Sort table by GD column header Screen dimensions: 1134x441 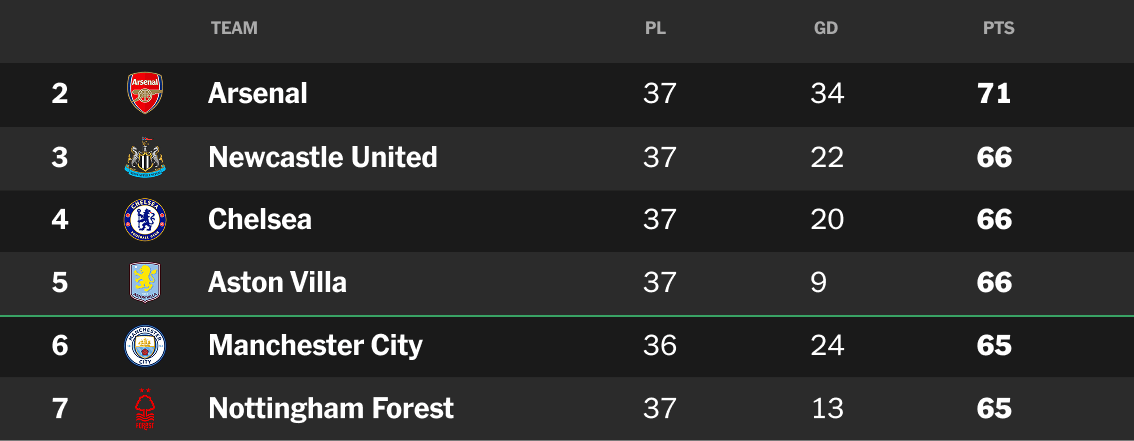tap(826, 28)
